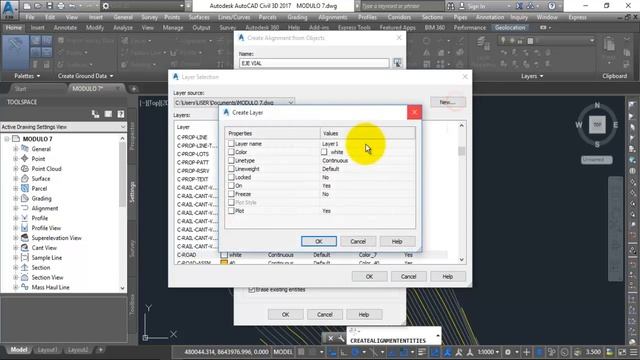The image size is (640, 360).
Task: Switch to the Annotate ribbon tab
Action: click(65, 27)
